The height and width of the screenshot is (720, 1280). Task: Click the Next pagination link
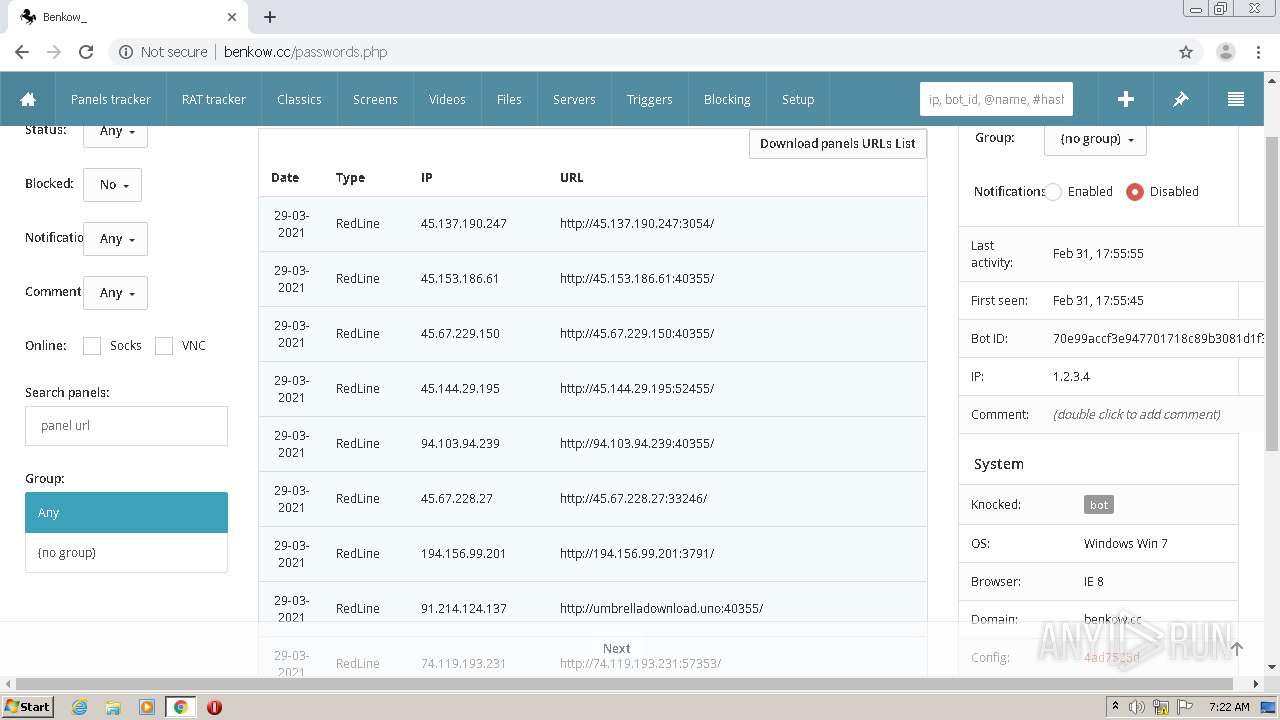pyautogui.click(x=617, y=649)
